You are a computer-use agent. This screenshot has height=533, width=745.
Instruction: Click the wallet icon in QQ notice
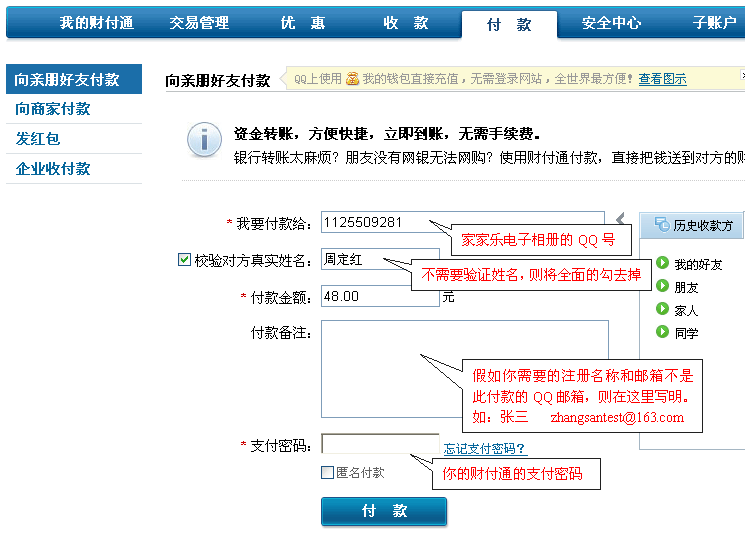point(352,78)
